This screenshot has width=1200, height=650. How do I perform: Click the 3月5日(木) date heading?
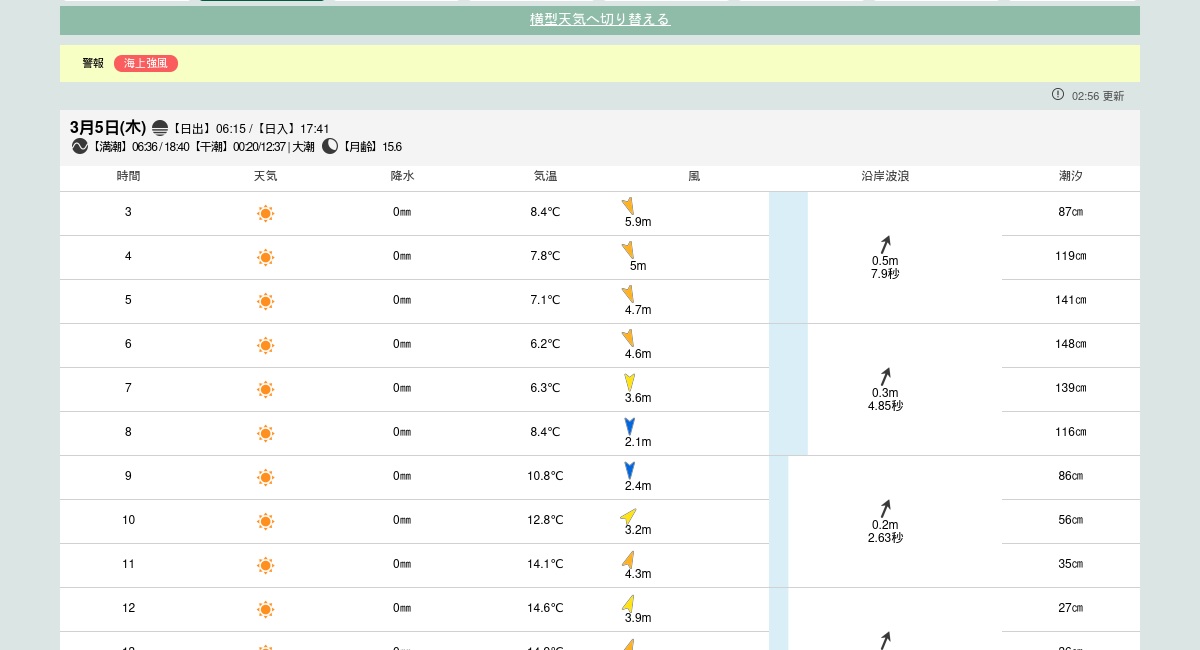point(108,128)
